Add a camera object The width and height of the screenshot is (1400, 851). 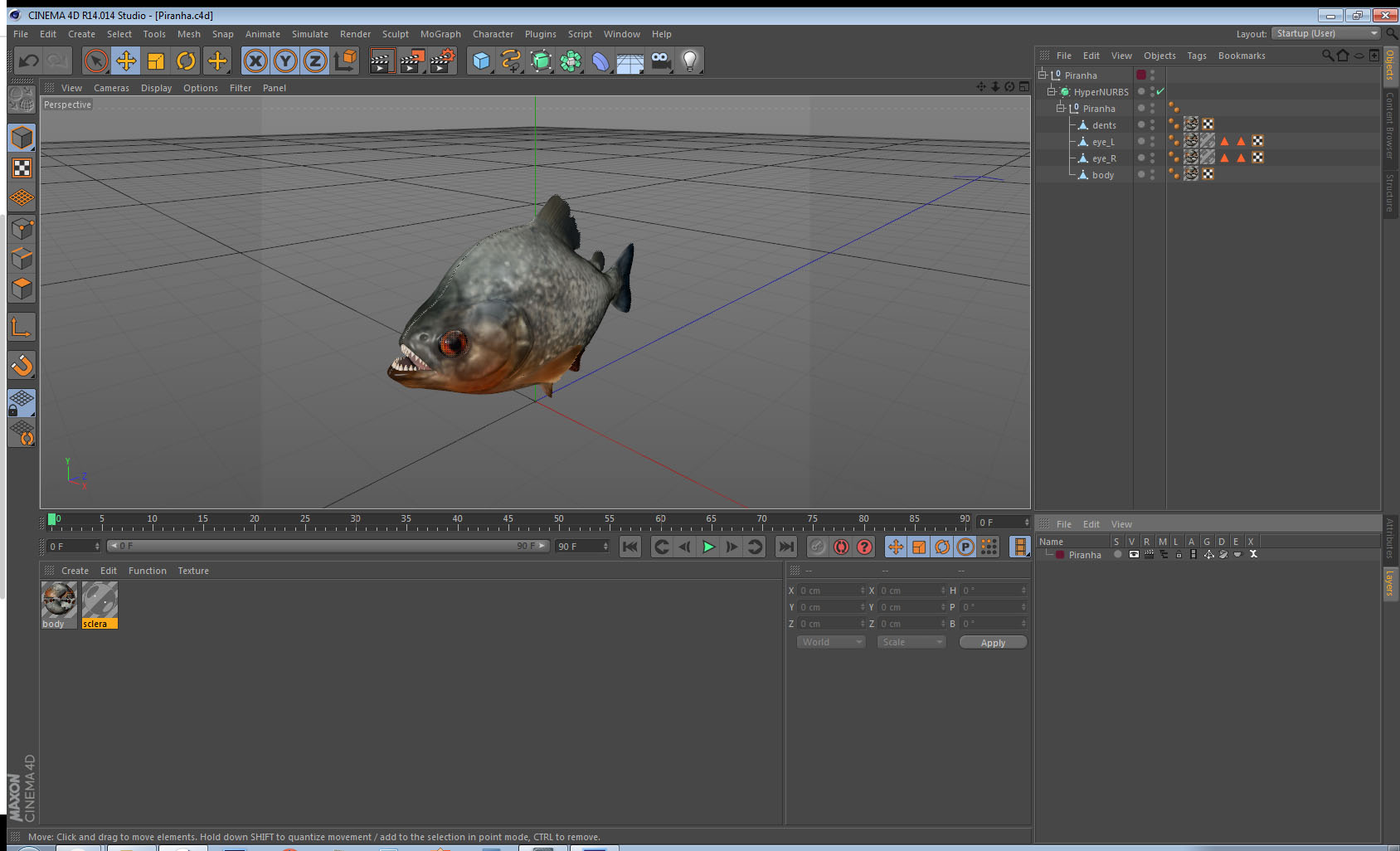click(x=660, y=61)
